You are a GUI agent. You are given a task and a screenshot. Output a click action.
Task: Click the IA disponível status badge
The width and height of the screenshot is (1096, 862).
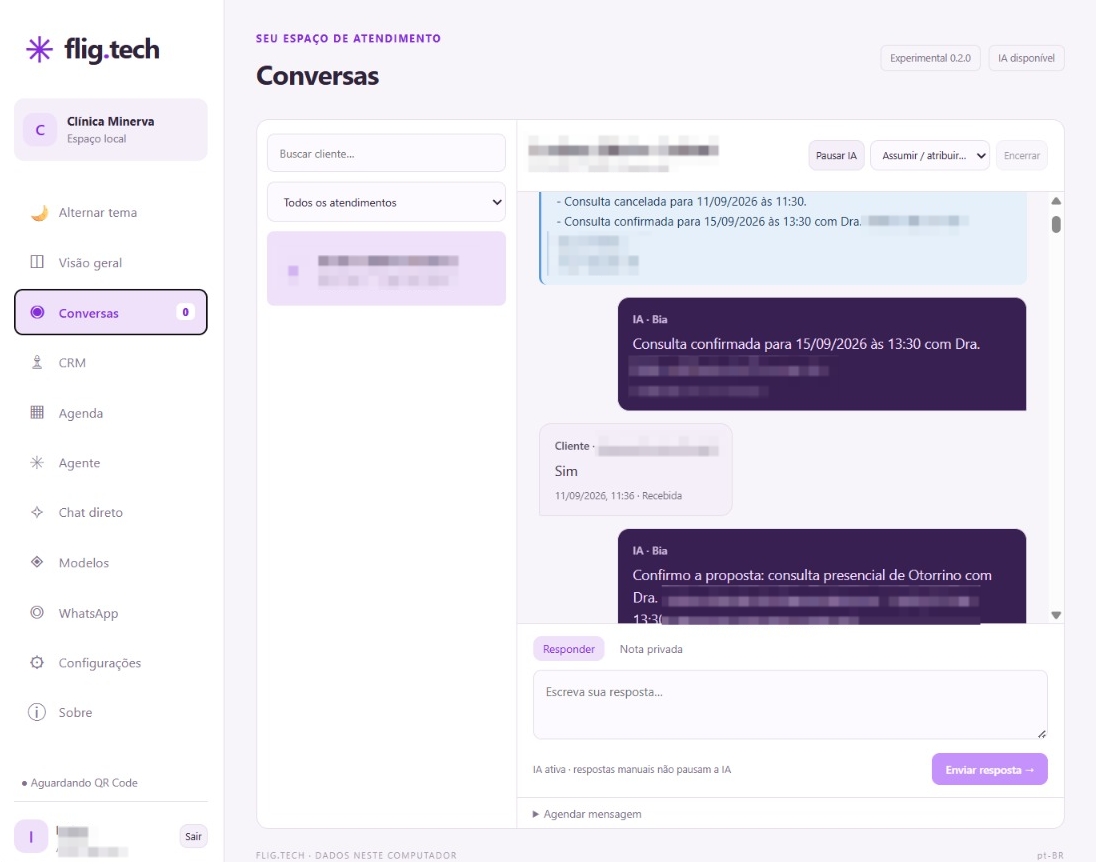click(x=1026, y=58)
